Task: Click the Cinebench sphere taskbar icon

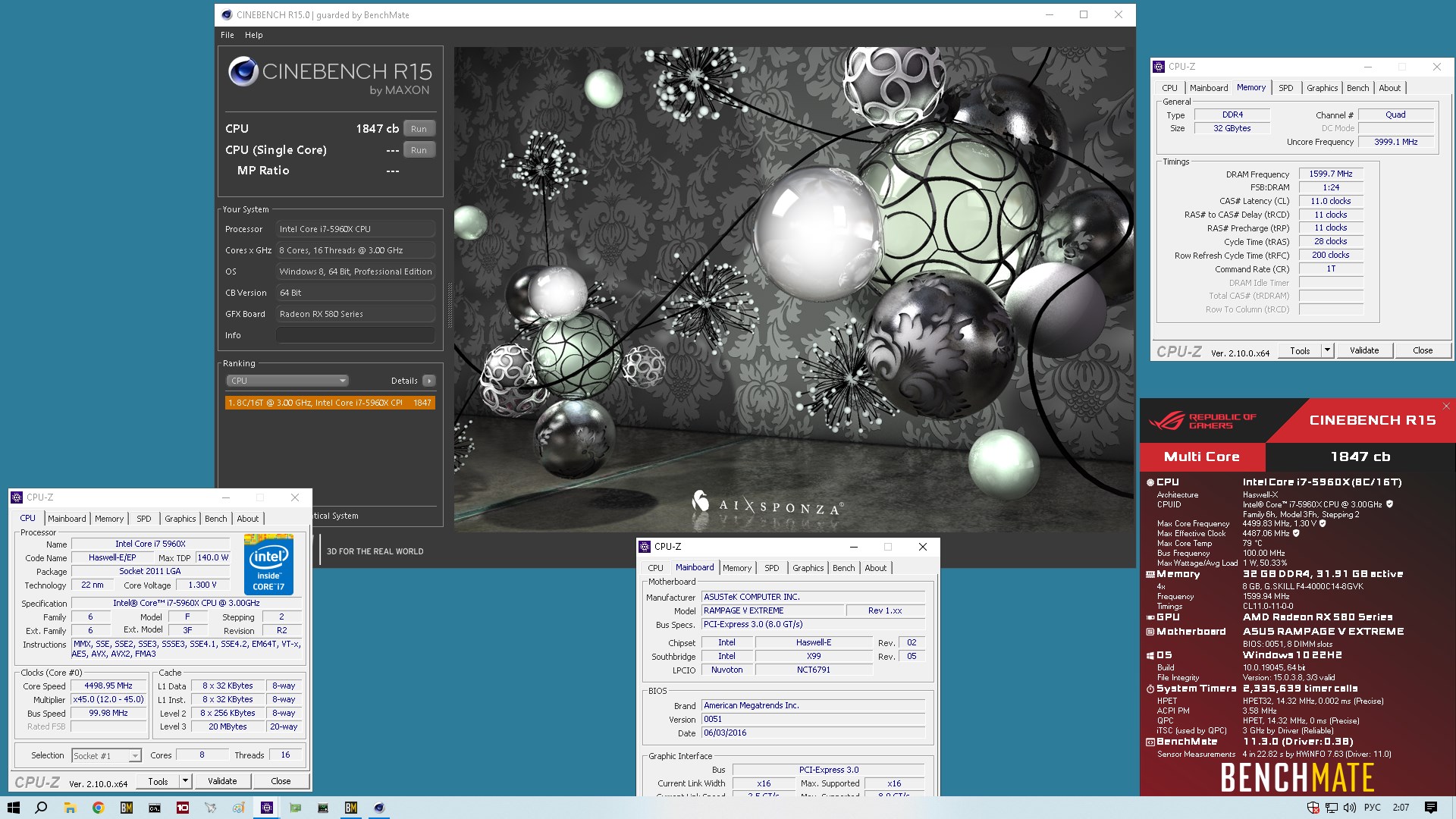Action: click(379, 808)
